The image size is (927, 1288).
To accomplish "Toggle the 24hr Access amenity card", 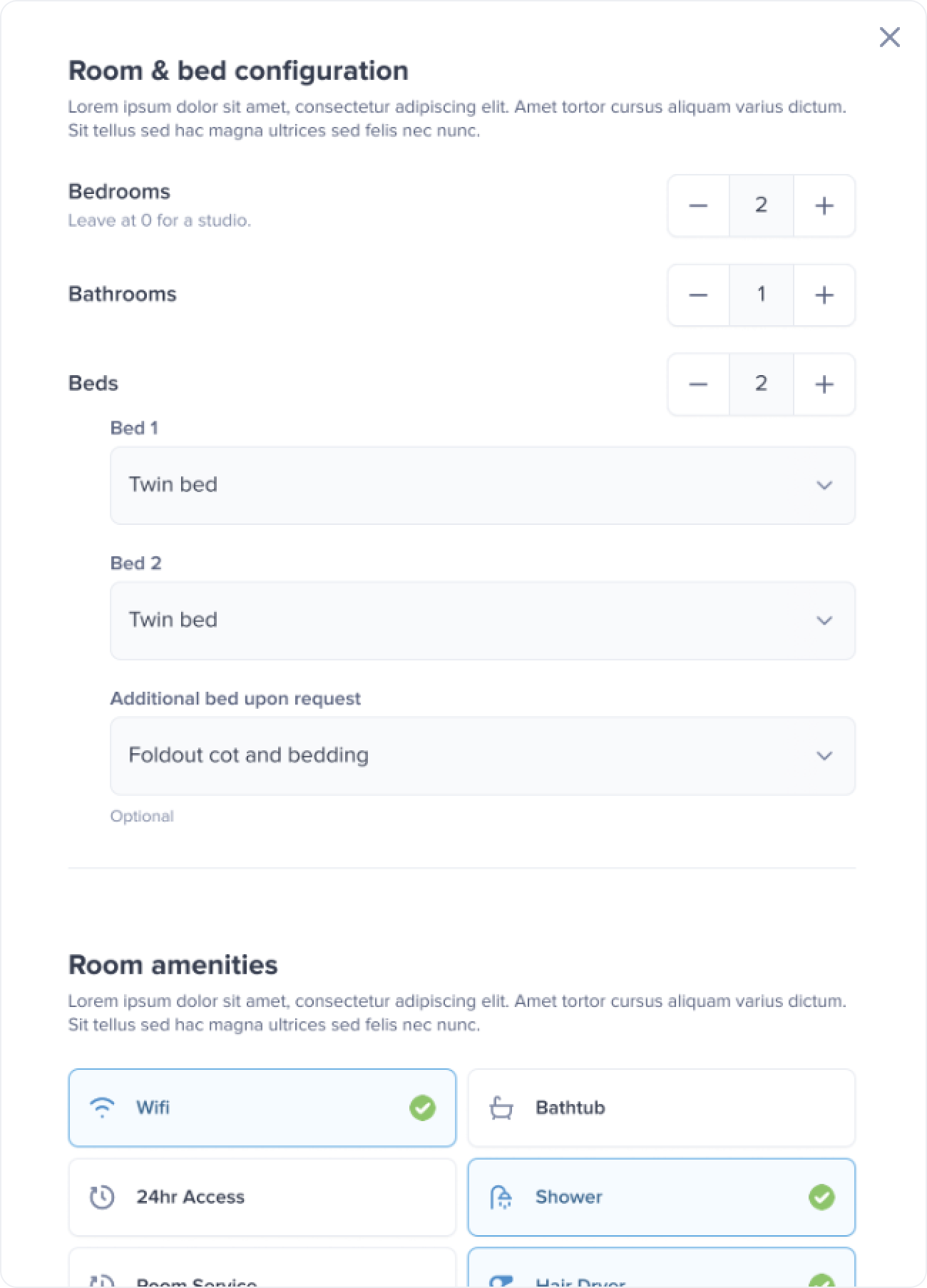I will 262,1197.
